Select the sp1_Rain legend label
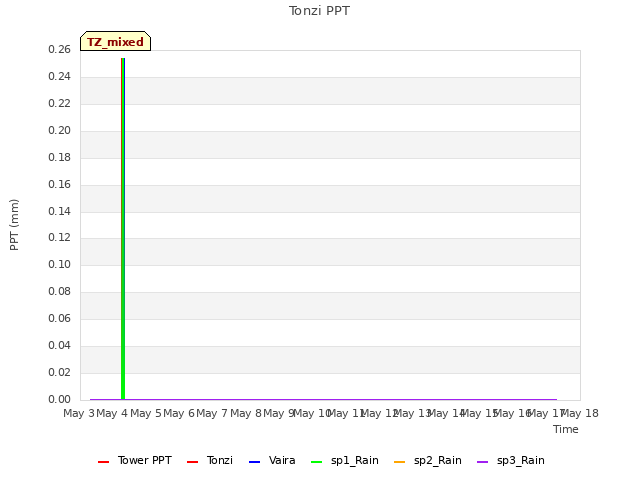The width and height of the screenshot is (640, 480). click(x=355, y=460)
